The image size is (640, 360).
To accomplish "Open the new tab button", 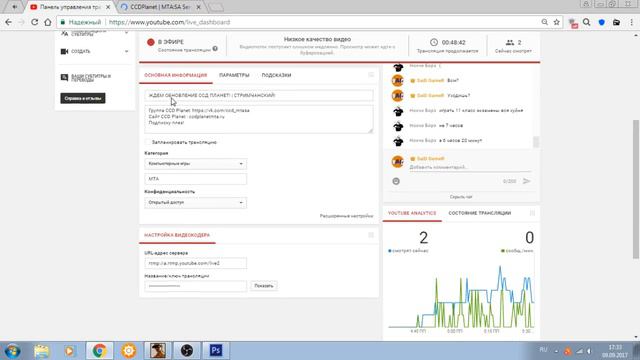I will click(x=215, y=7).
